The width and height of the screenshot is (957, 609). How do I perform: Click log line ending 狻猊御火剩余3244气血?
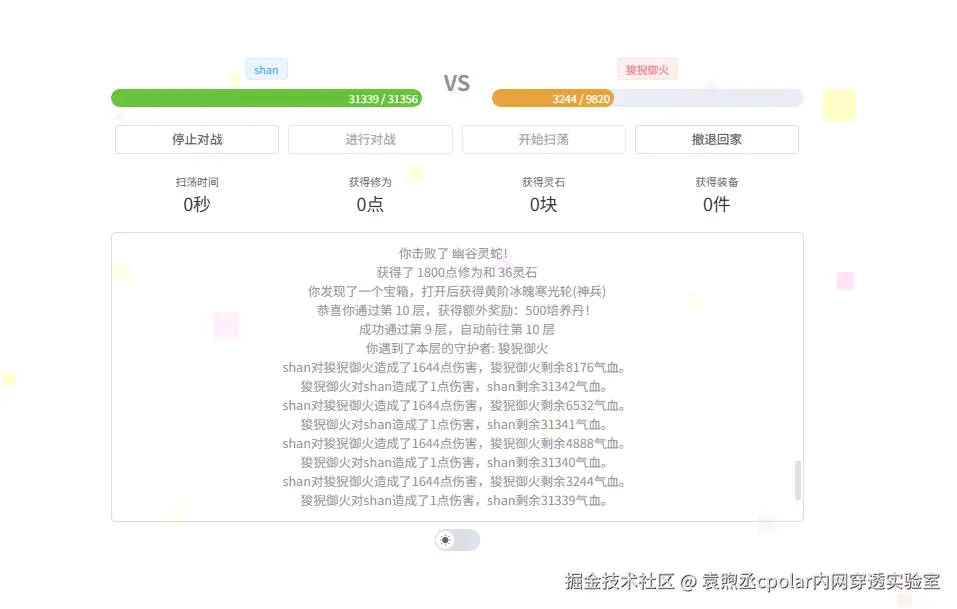tap(453, 481)
